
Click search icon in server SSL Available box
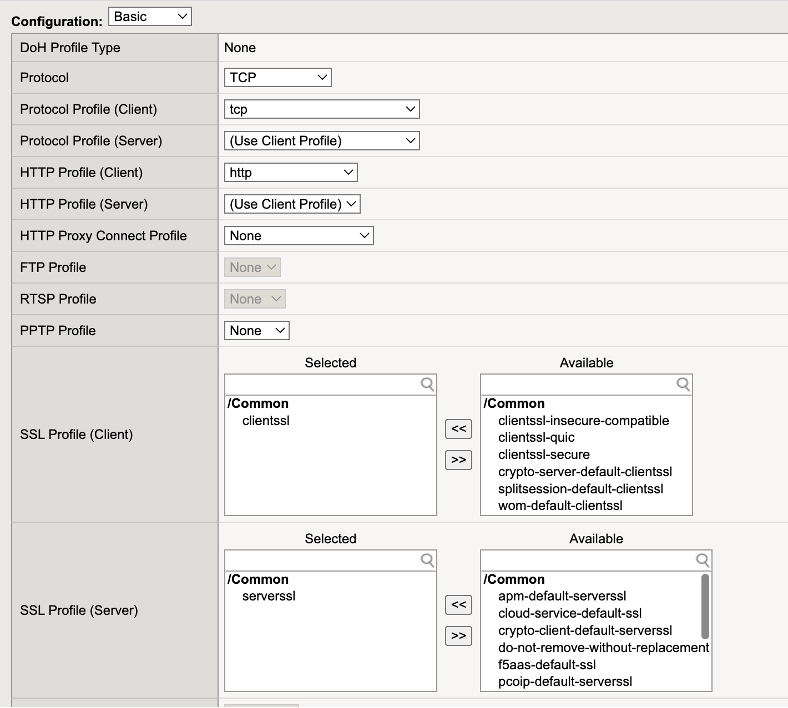point(703,560)
